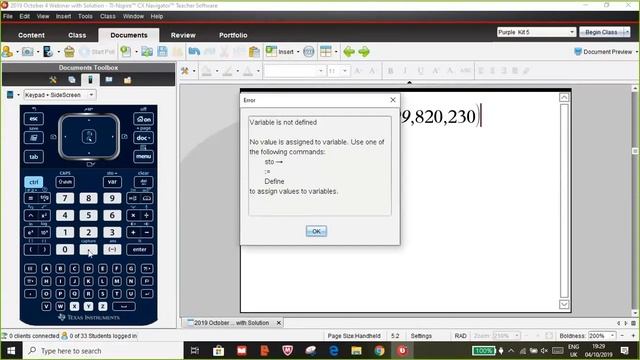Open the Page Sorter toolbox panel
This screenshot has width=640, height=360.
click(x=72, y=80)
